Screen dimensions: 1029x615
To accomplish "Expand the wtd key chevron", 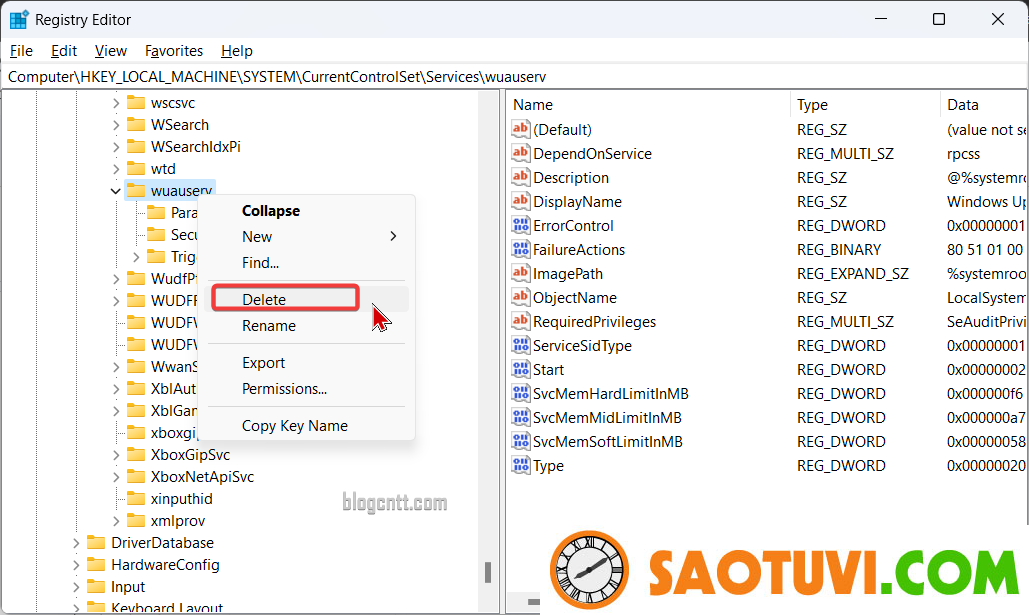I will pos(116,169).
